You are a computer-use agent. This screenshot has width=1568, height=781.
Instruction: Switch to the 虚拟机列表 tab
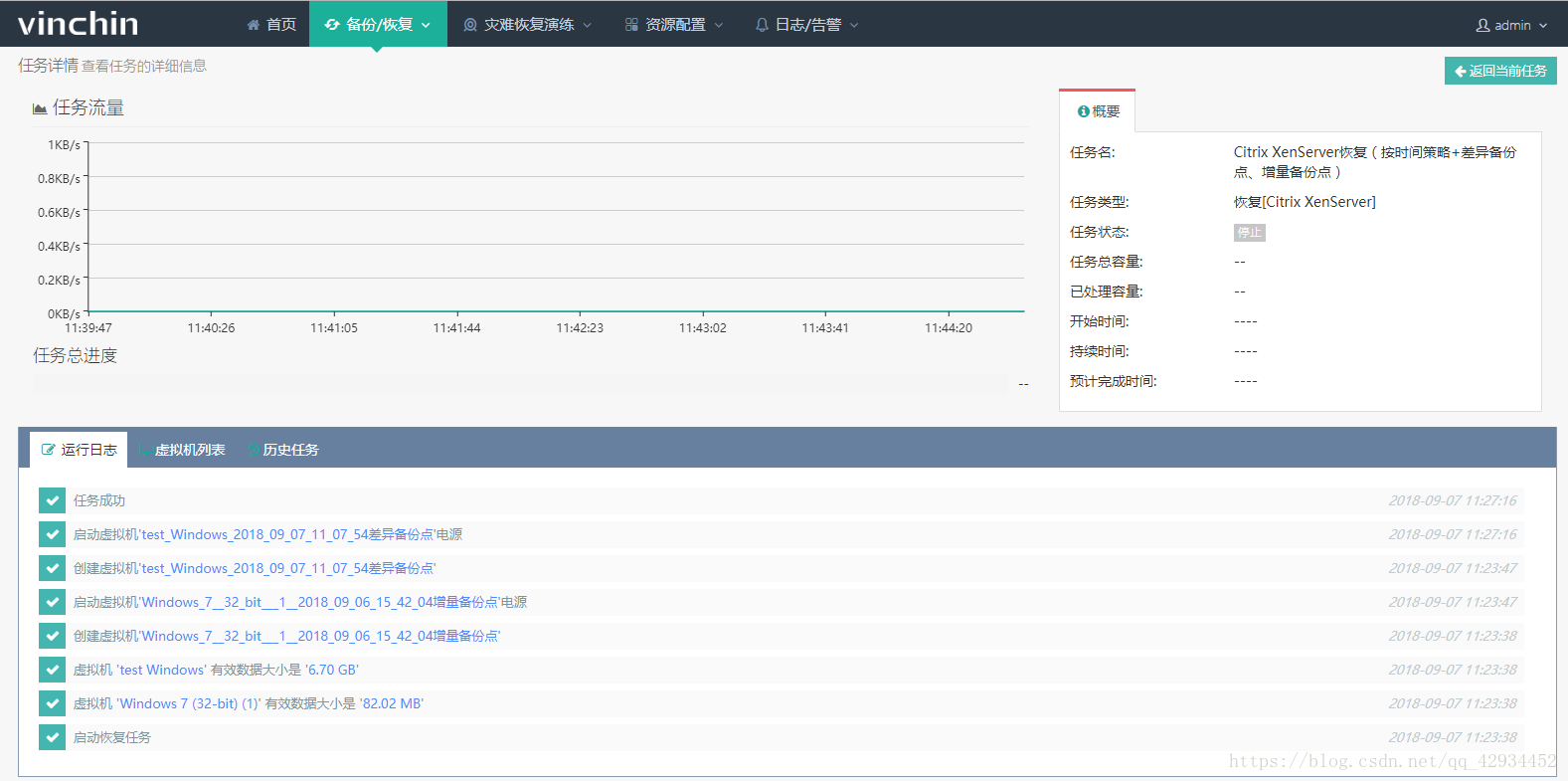182,450
